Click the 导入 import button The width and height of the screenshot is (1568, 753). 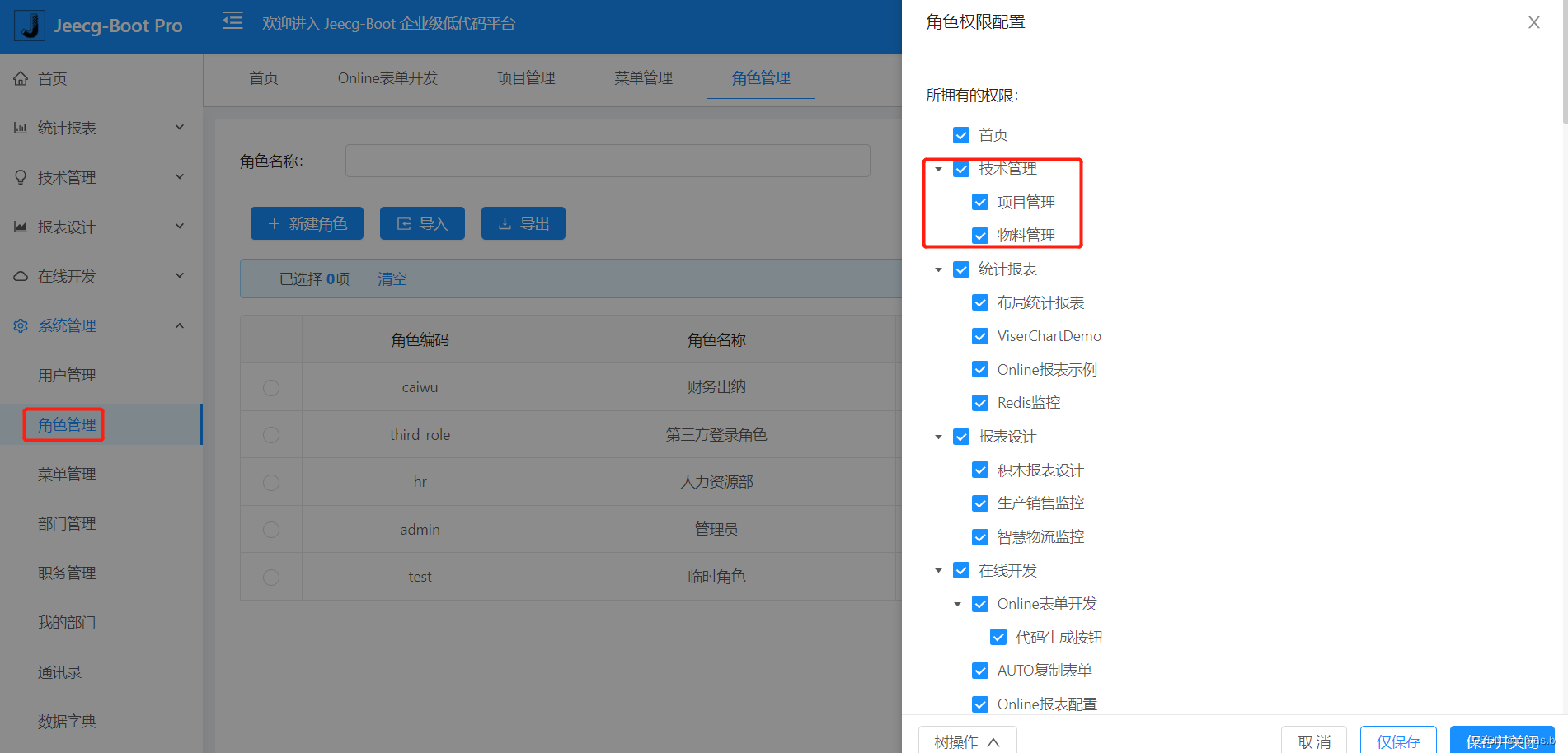pyautogui.click(x=422, y=223)
